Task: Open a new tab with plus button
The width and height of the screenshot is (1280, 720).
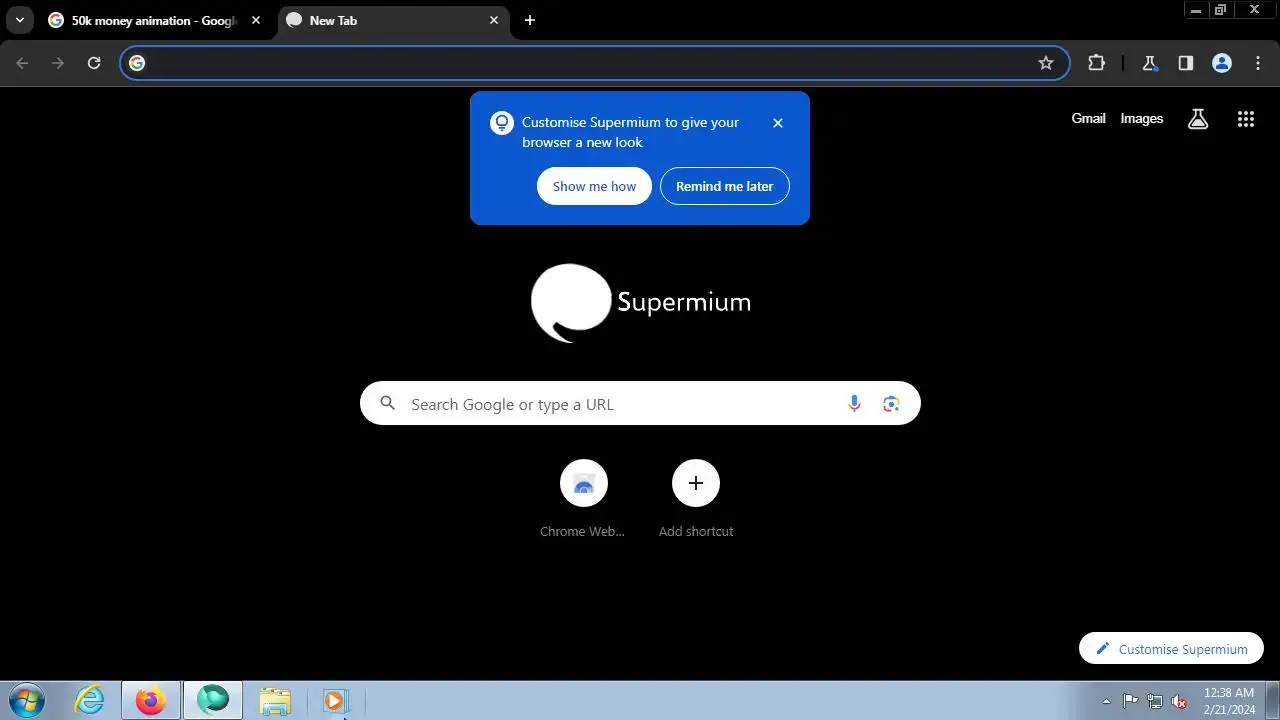Action: tap(530, 20)
